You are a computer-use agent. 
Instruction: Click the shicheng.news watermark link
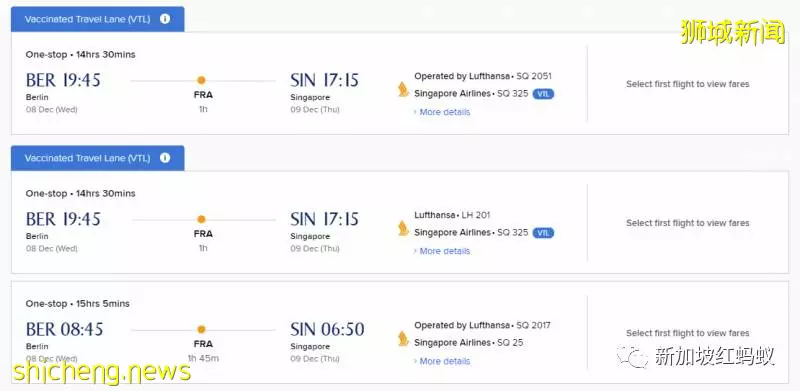click(102, 371)
